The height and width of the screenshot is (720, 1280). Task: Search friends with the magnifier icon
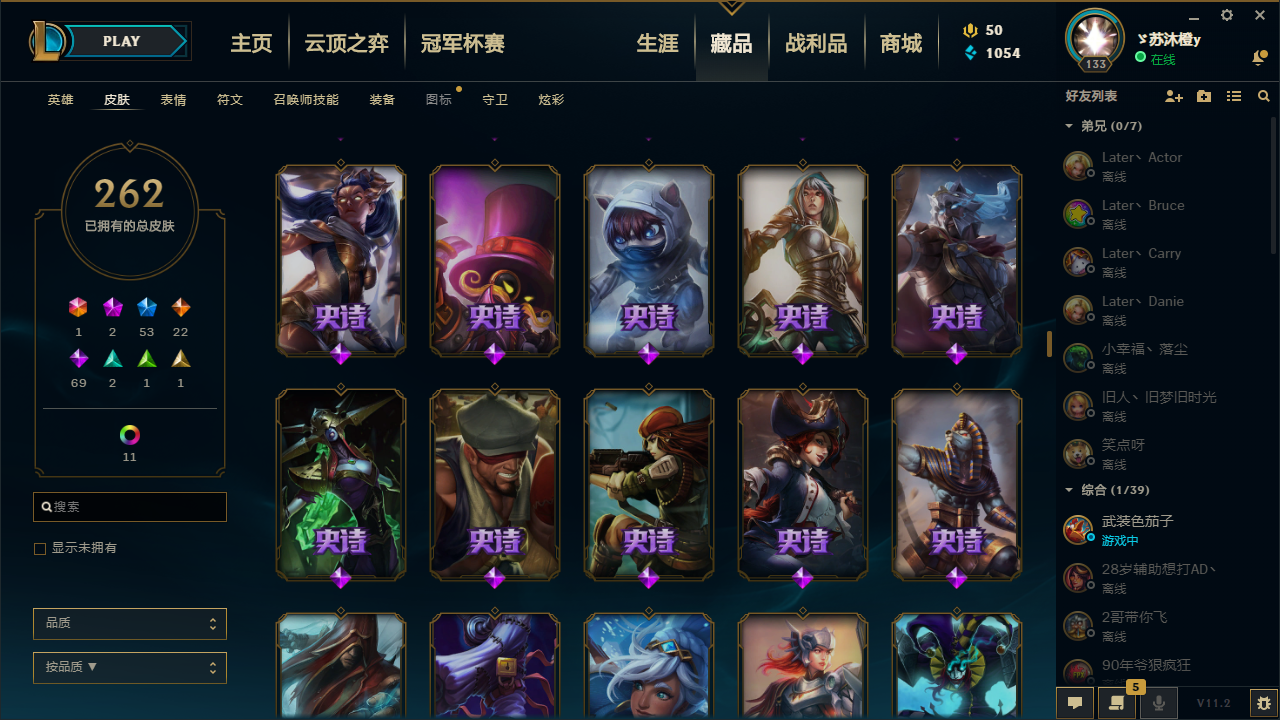click(x=1264, y=96)
